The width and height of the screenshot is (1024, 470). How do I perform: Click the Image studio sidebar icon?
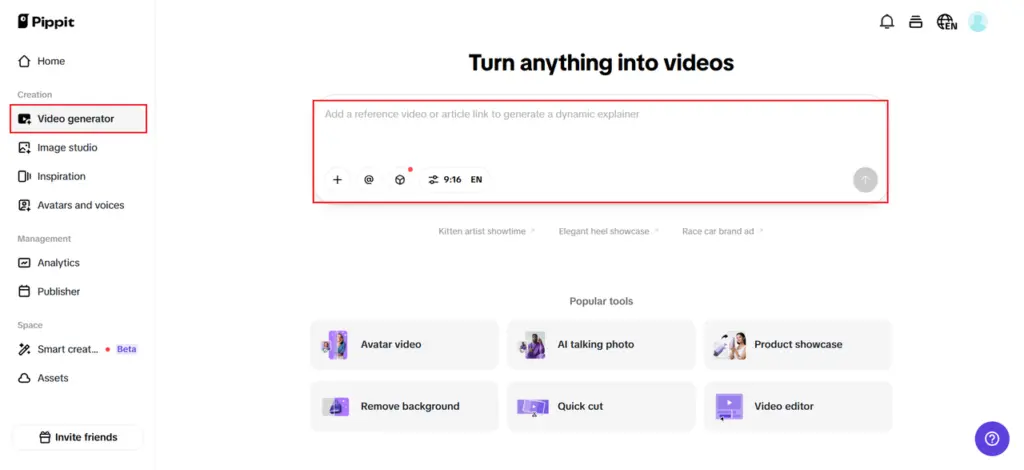click(x=24, y=148)
